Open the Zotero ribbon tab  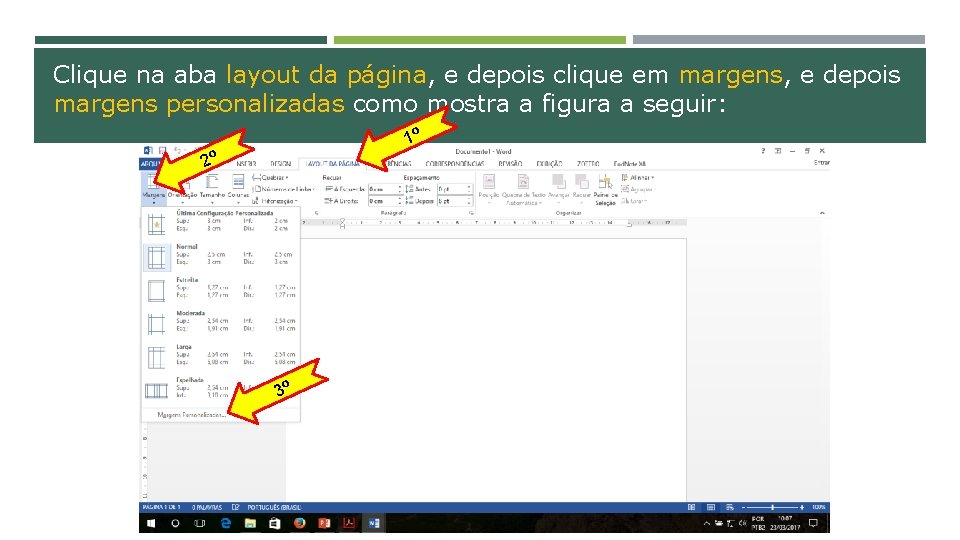[588, 163]
